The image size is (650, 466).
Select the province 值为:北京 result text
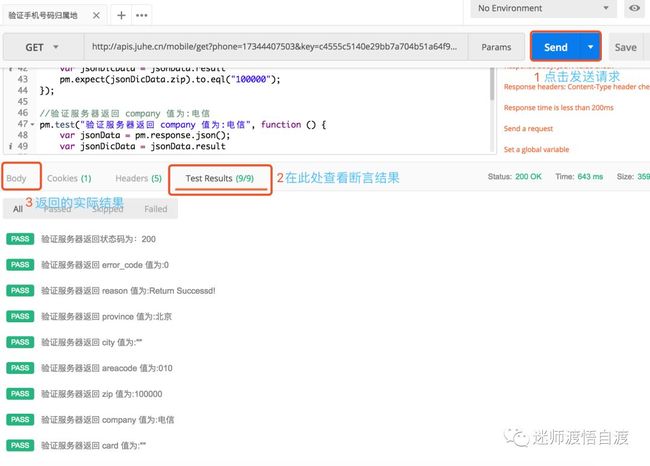106,317
